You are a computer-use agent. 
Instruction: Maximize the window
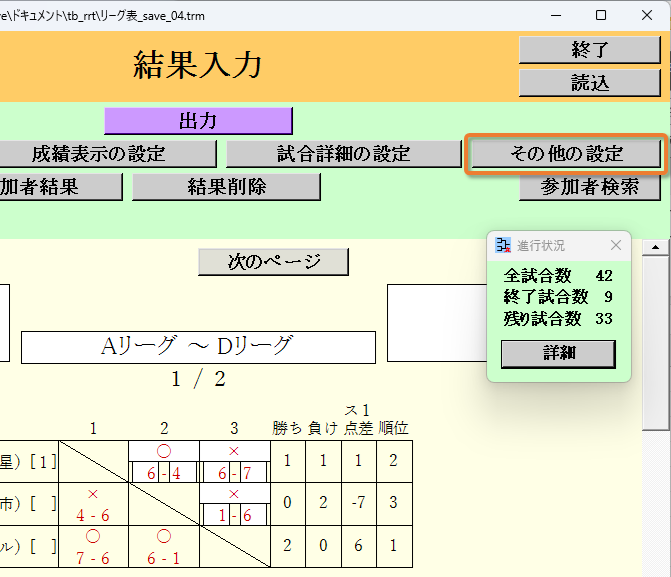click(601, 15)
